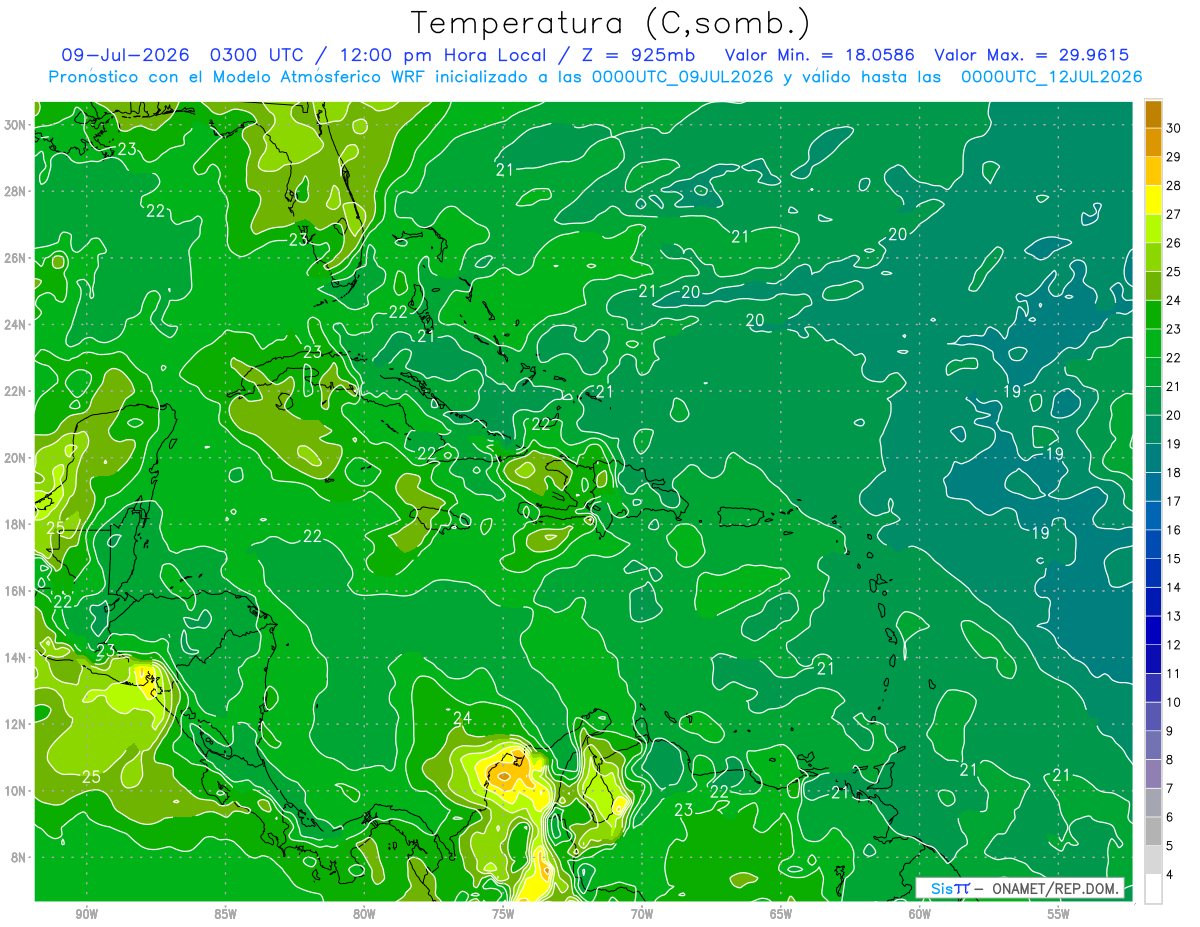The width and height of the screenshot is (1200, 927).
Task: Click the colorbar label 26
Action: [x=1174, y=242]
